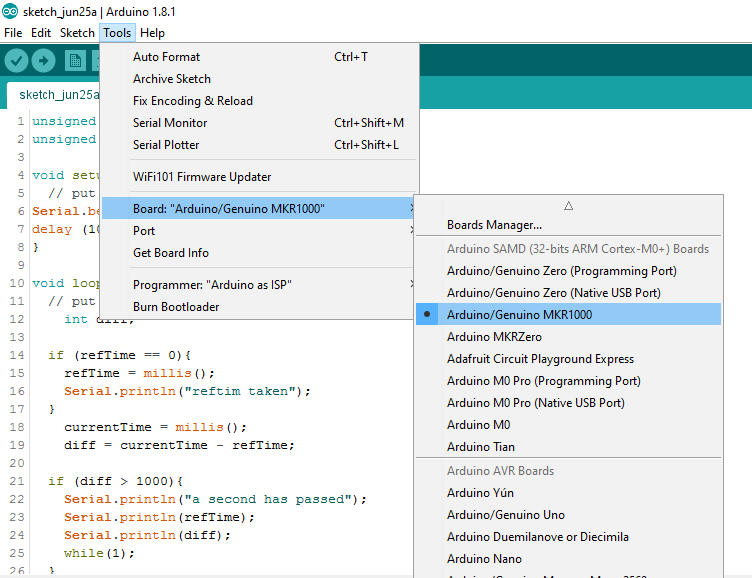Screen dimensions: 752x578
Task: Switch to the sketch_jun25a tab
Action: pos(58,95)
